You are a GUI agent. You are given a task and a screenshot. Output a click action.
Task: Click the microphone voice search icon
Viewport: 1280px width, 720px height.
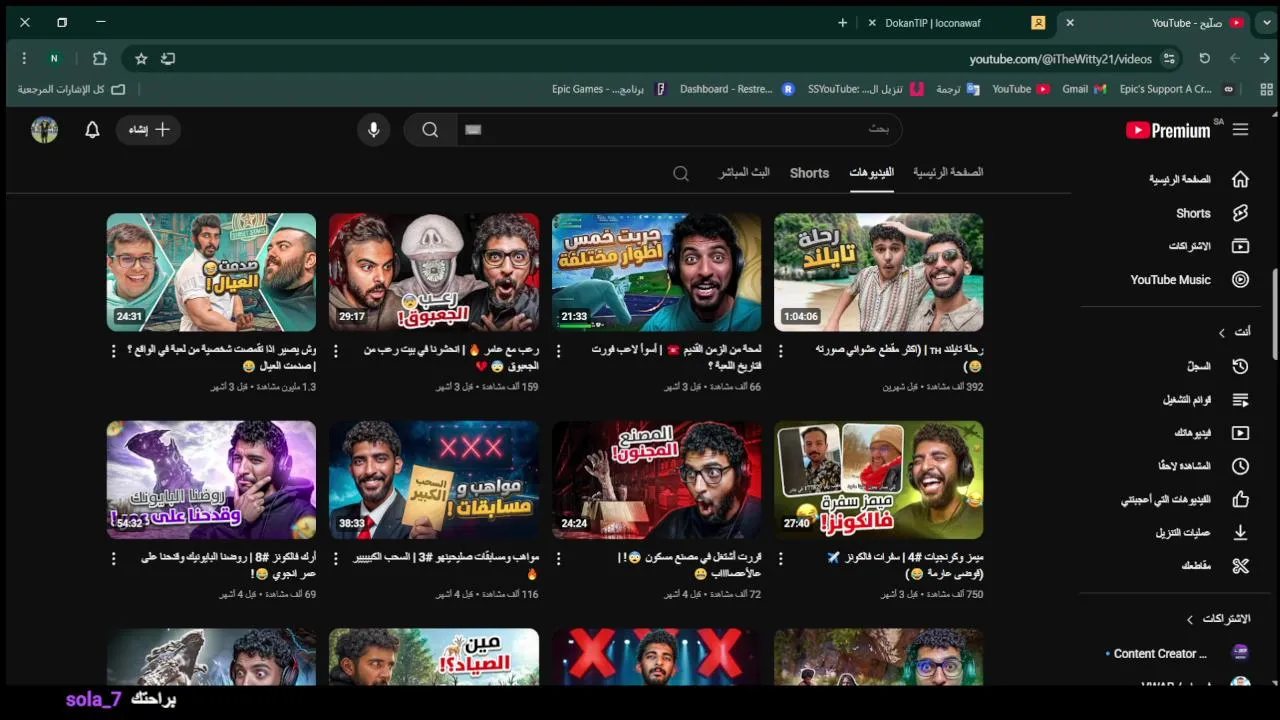[373, 130]
